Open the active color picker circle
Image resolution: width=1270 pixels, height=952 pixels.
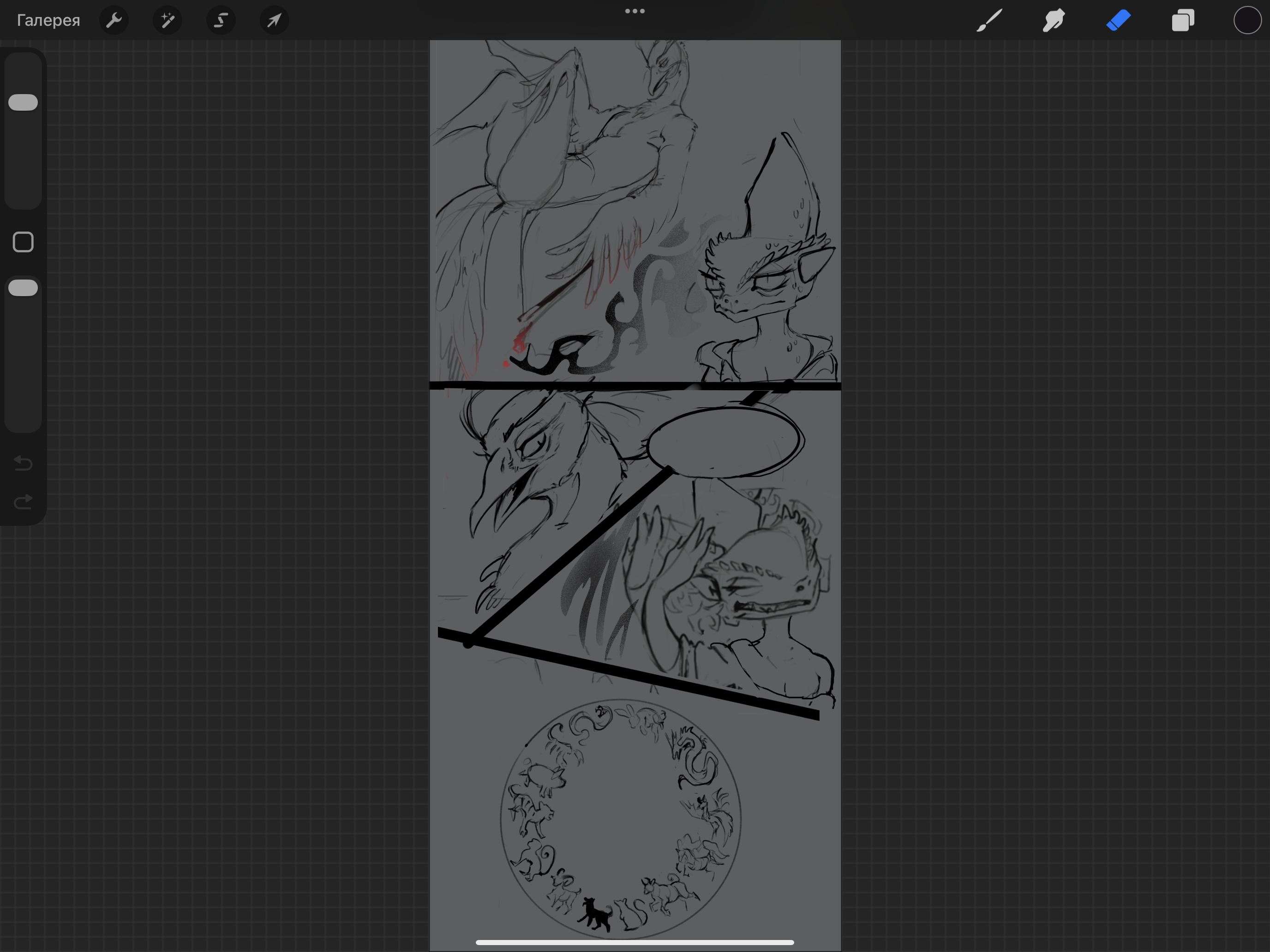1247,20
